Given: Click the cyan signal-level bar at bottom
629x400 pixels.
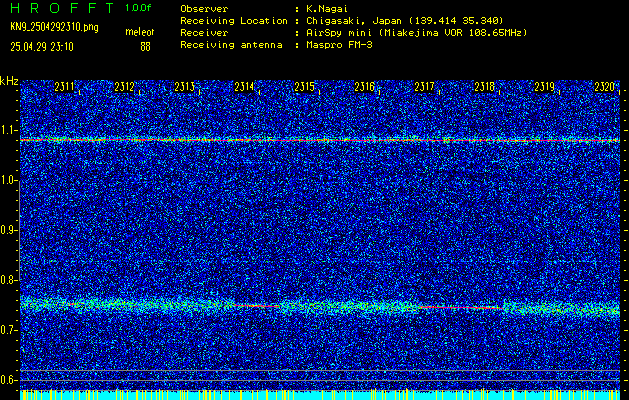Looking at the screenshot, I should tap(320, 395).
